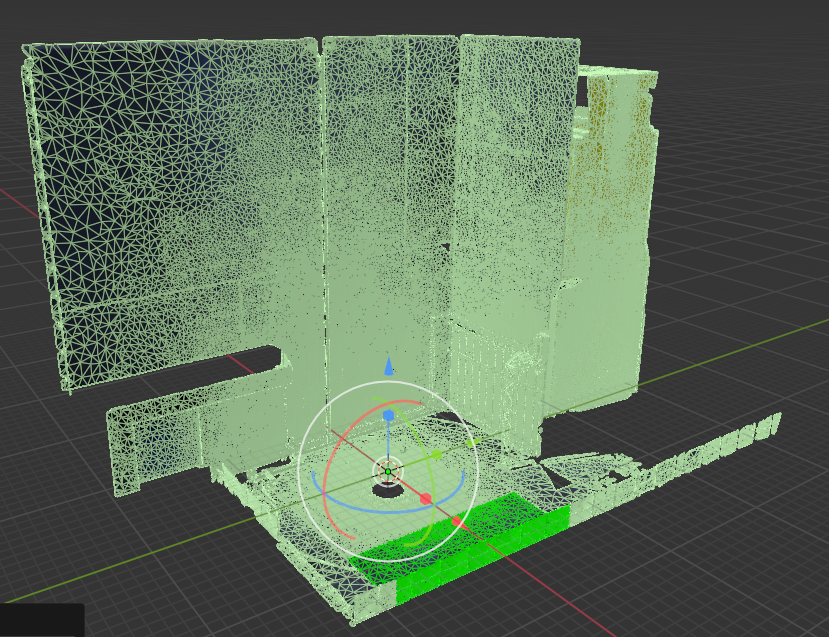Click the green cube handle on the Y axis
This screenshot has width=829, height=637.
(x=437, y=455)
